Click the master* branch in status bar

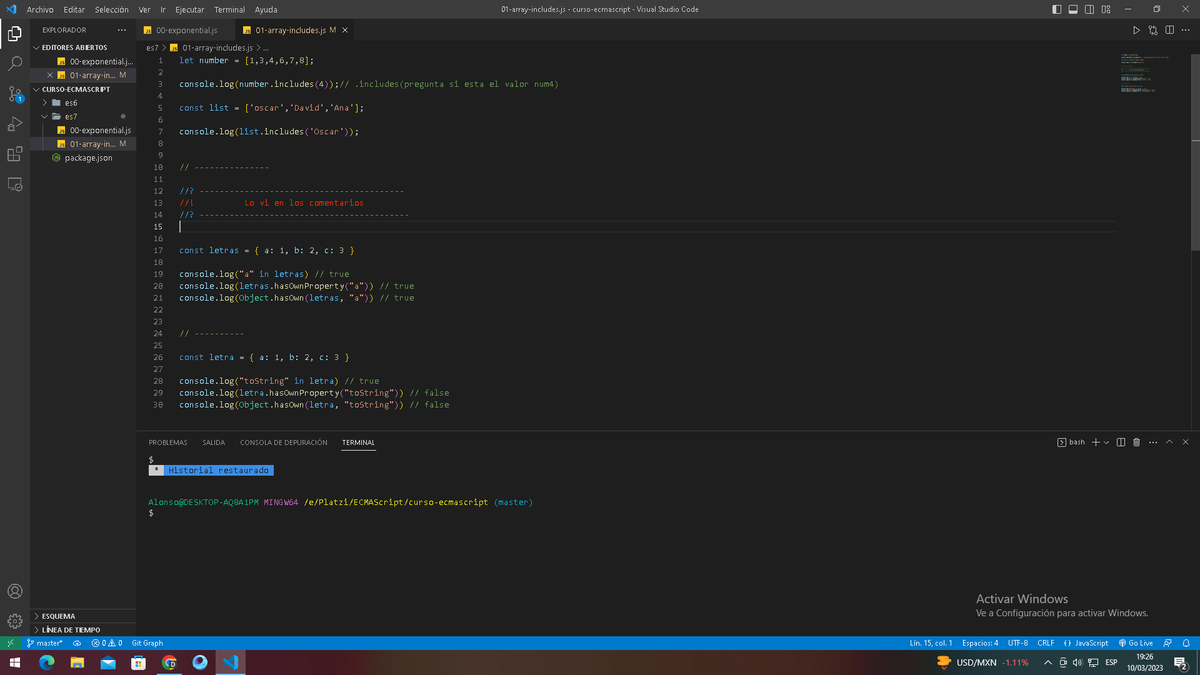click(x=45, y=643)
